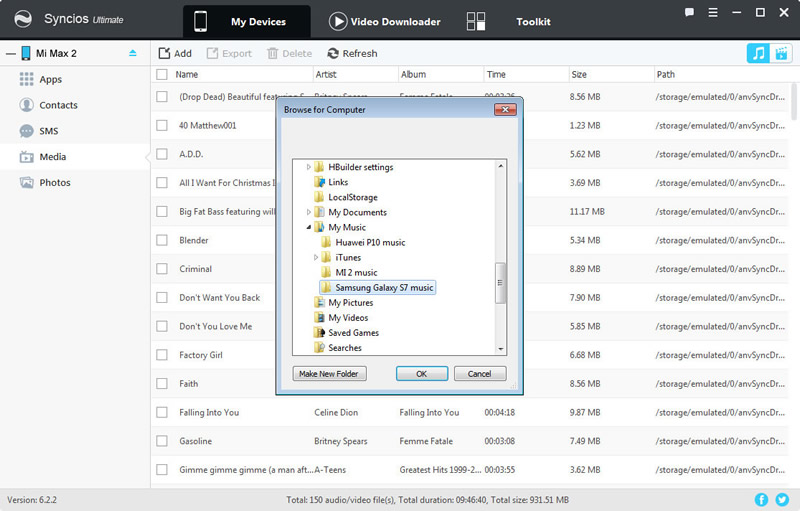This screenshot has width=800, height=511.
Task: Click the Export toolbar button
Action: [229, 54]
